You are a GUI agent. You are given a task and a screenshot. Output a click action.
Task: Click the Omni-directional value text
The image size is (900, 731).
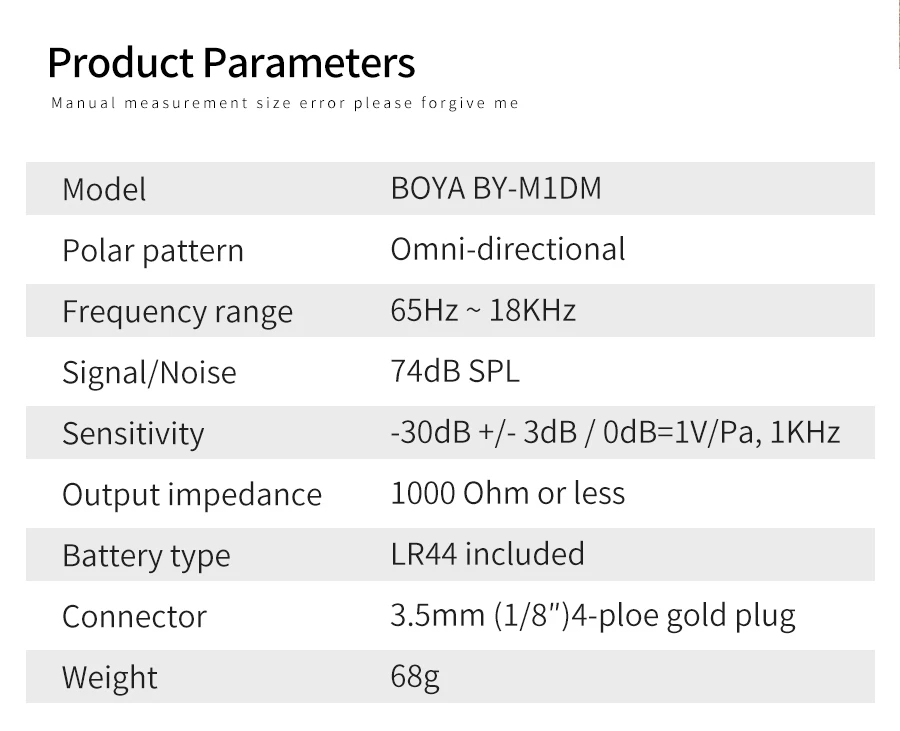point(508,249)
